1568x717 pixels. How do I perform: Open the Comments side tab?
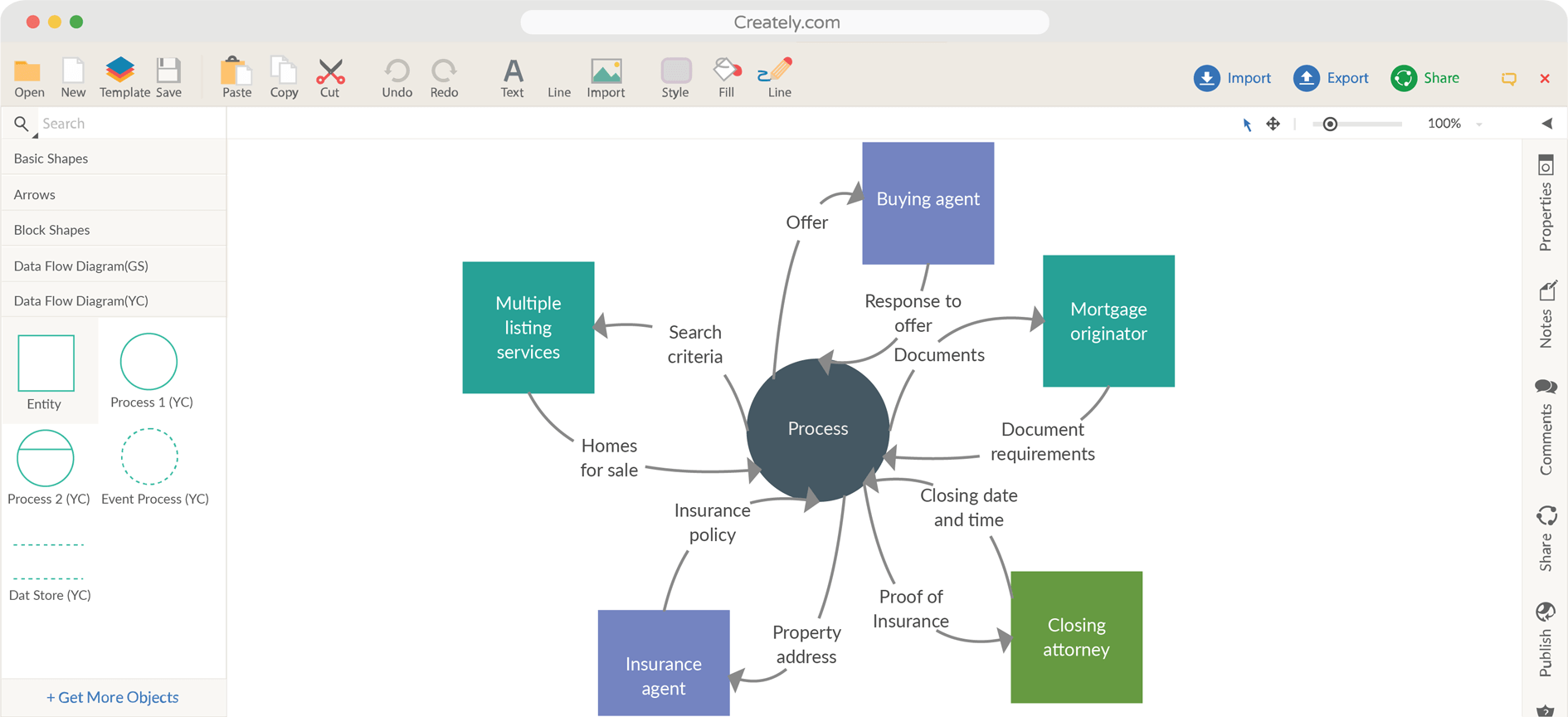[x=1546, y=427]
